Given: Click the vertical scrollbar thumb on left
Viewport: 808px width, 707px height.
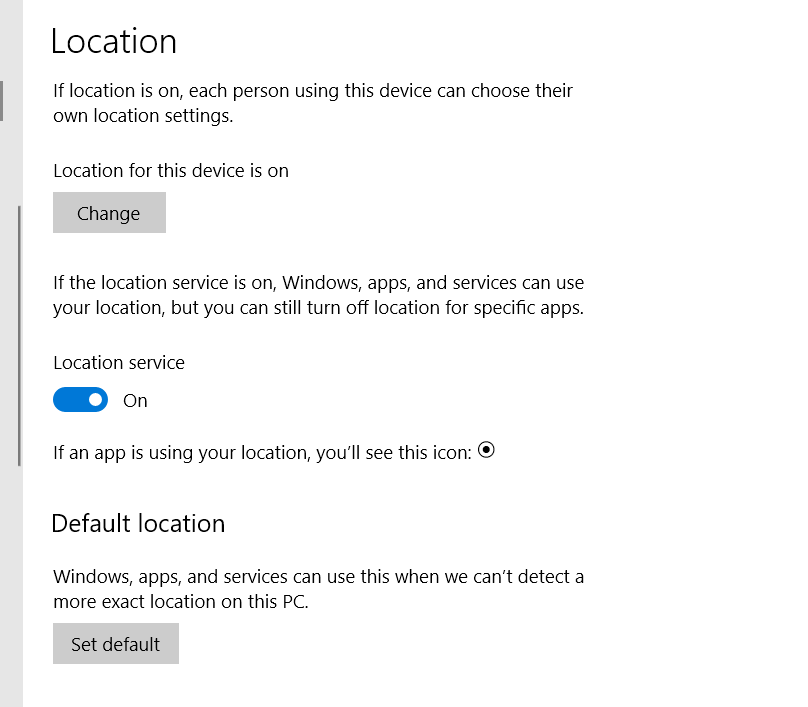Looking at the screenshot, I should click(x=19, y=335).
